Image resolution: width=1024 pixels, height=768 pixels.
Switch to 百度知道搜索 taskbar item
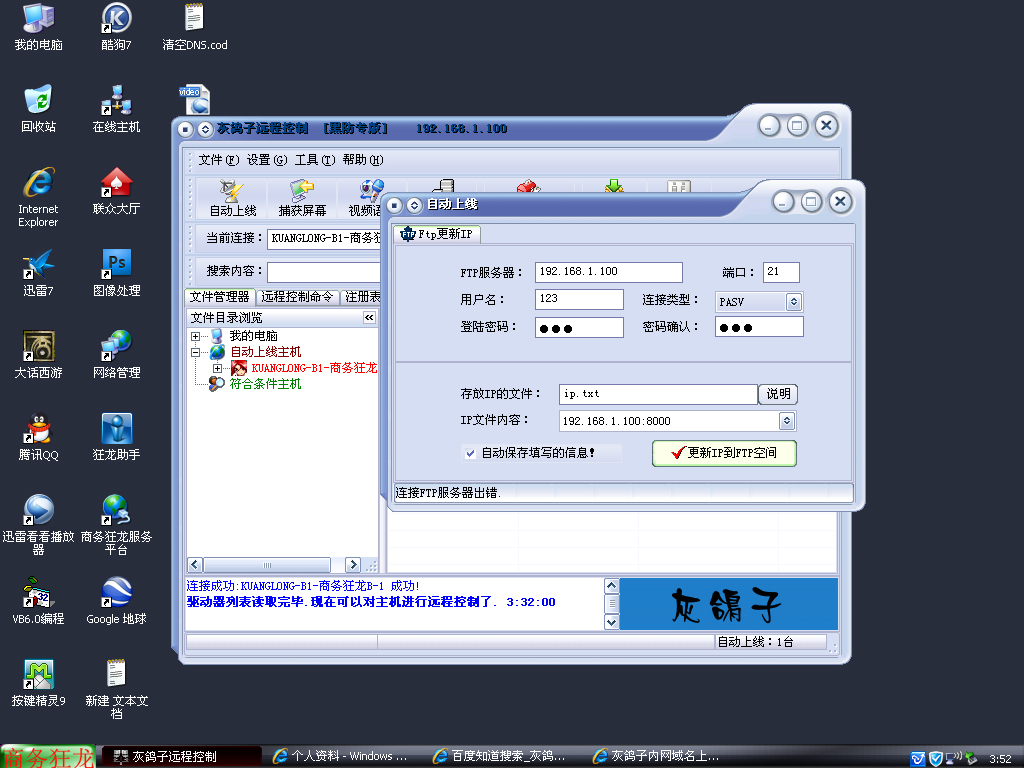pos(499,756)
